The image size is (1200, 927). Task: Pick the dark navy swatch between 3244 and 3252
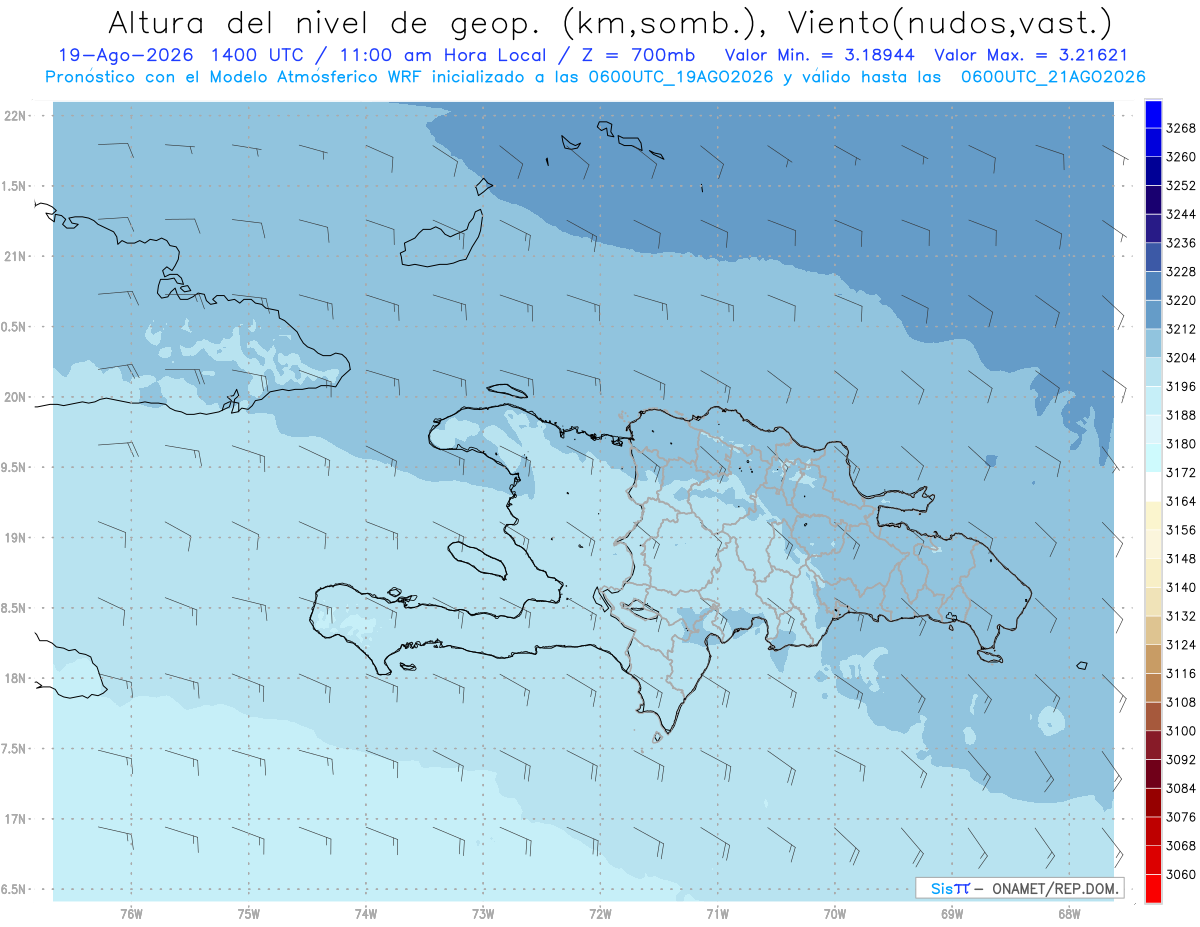coord(1153,200)
